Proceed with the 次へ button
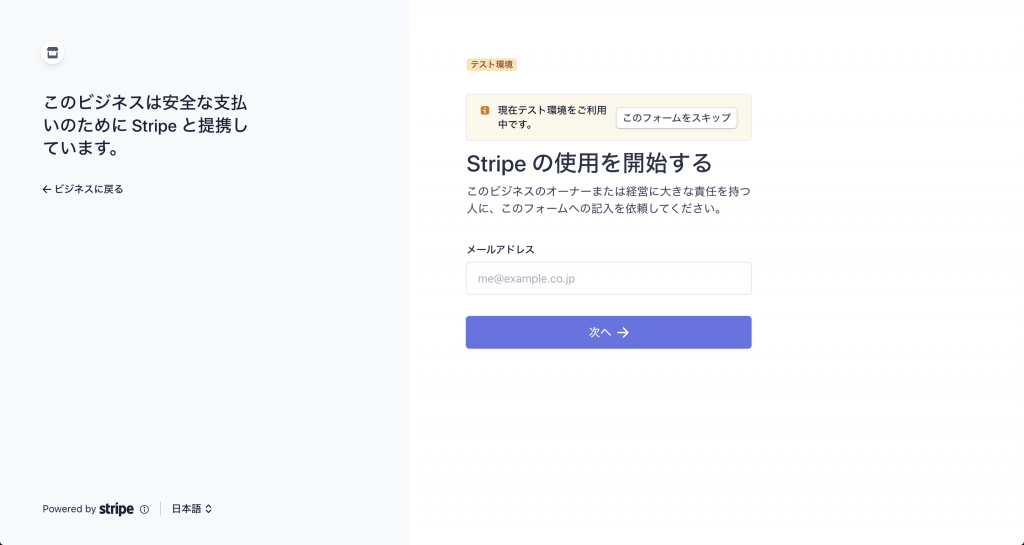The height and width of the screenshot is (545, 1024). coord(609,332)
